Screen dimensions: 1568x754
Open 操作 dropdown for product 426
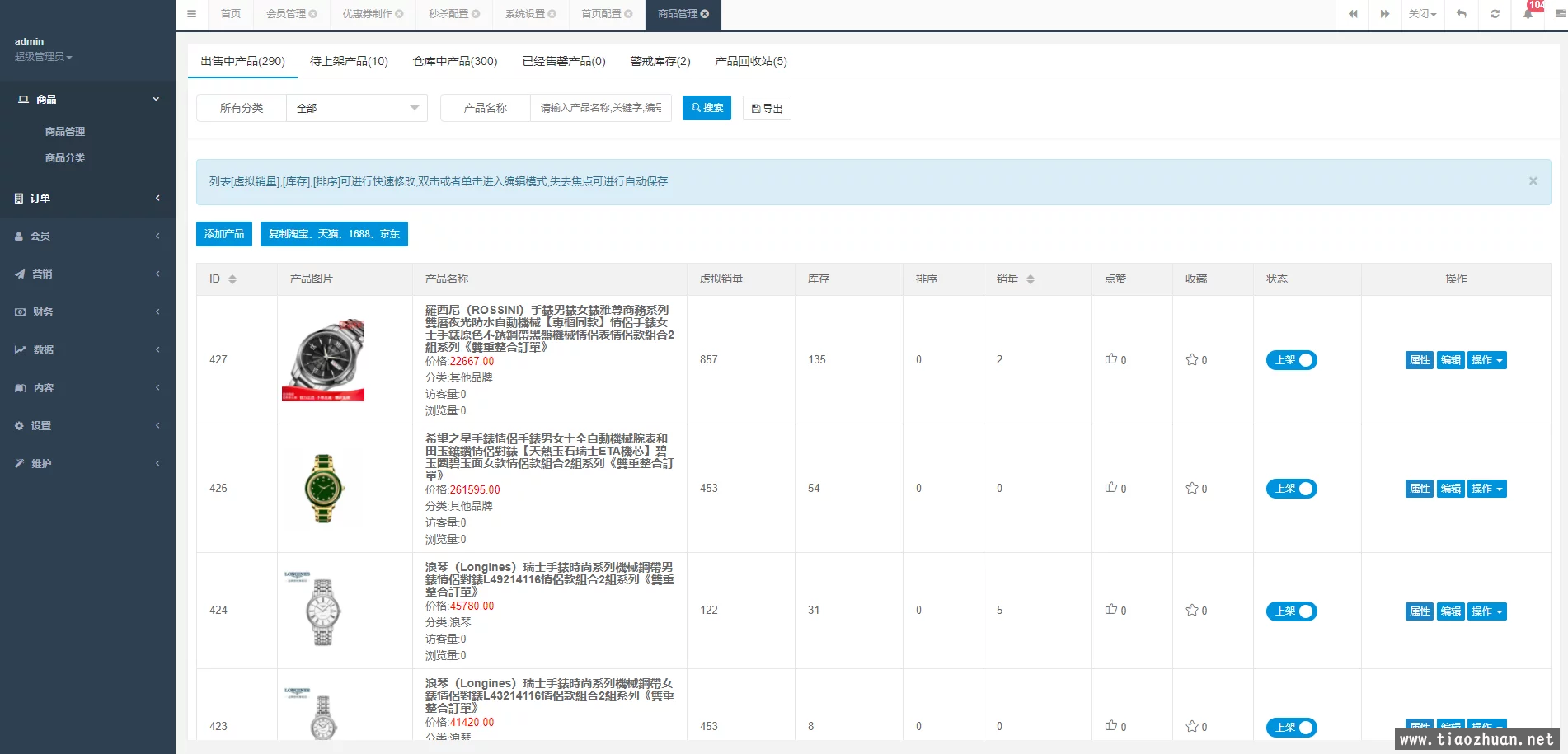(1487, 489)
